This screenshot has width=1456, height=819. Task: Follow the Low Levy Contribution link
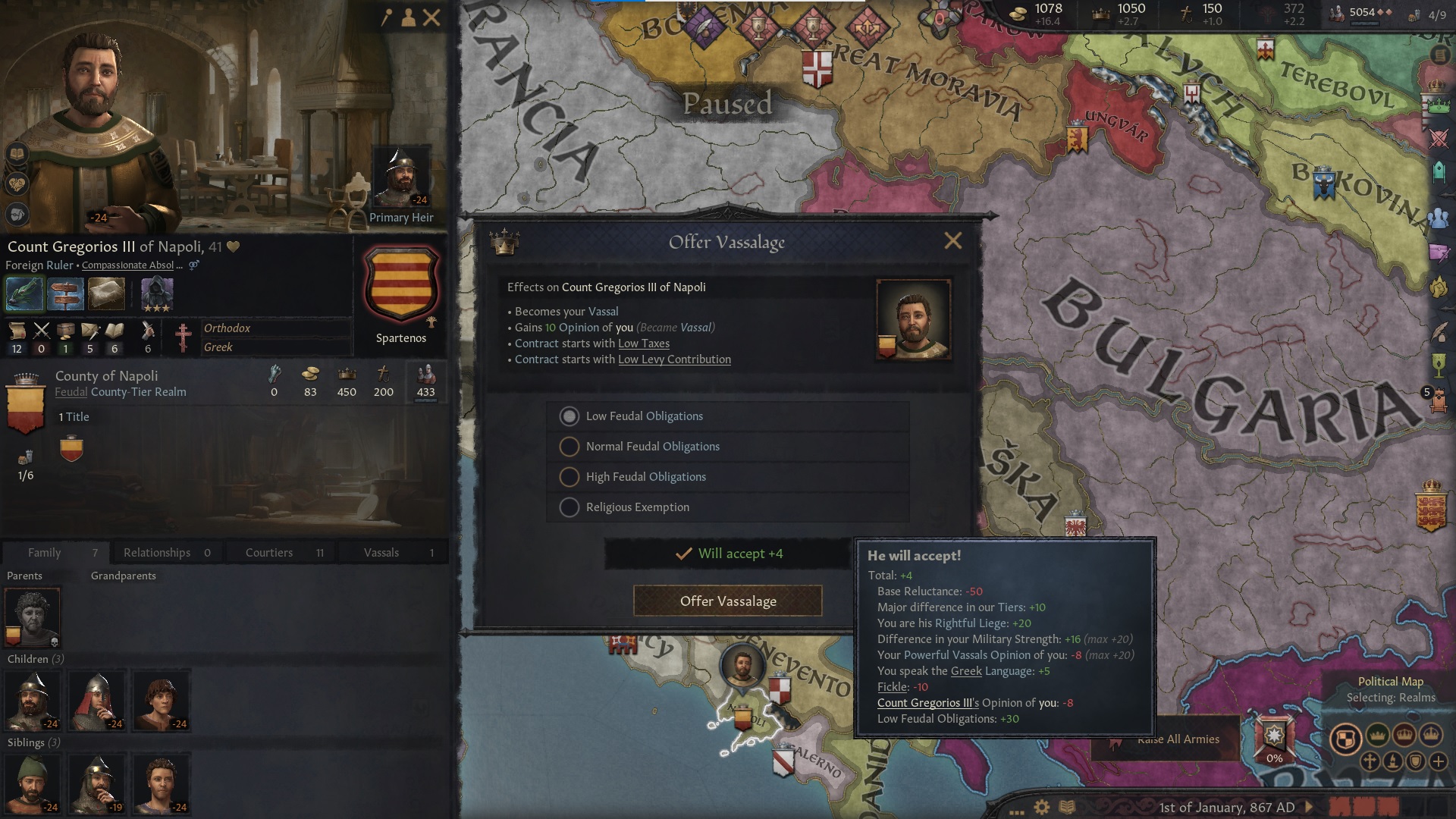click(x=674, y=359)
